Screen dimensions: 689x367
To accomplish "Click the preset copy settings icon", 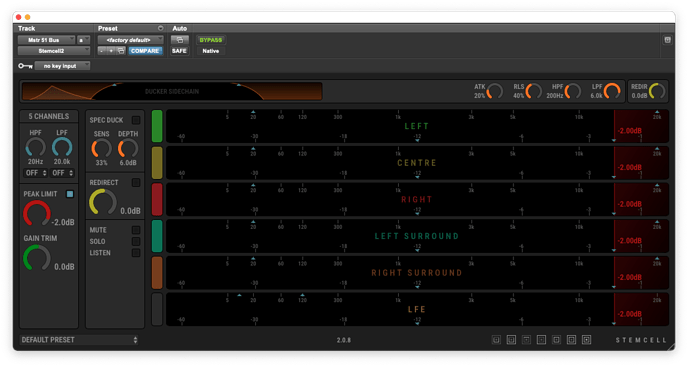I will click(121, 51).
